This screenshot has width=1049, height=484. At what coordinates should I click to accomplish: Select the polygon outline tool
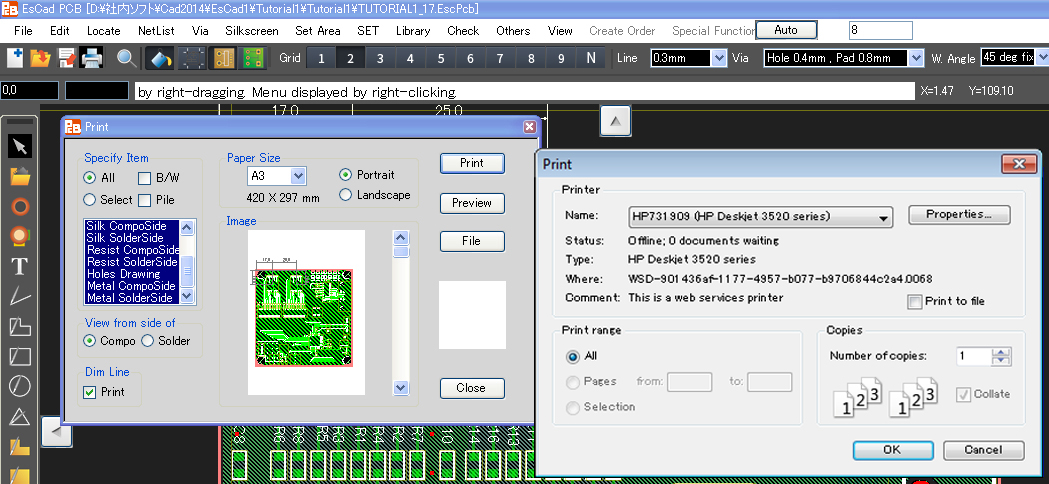(x=20, y=326)
